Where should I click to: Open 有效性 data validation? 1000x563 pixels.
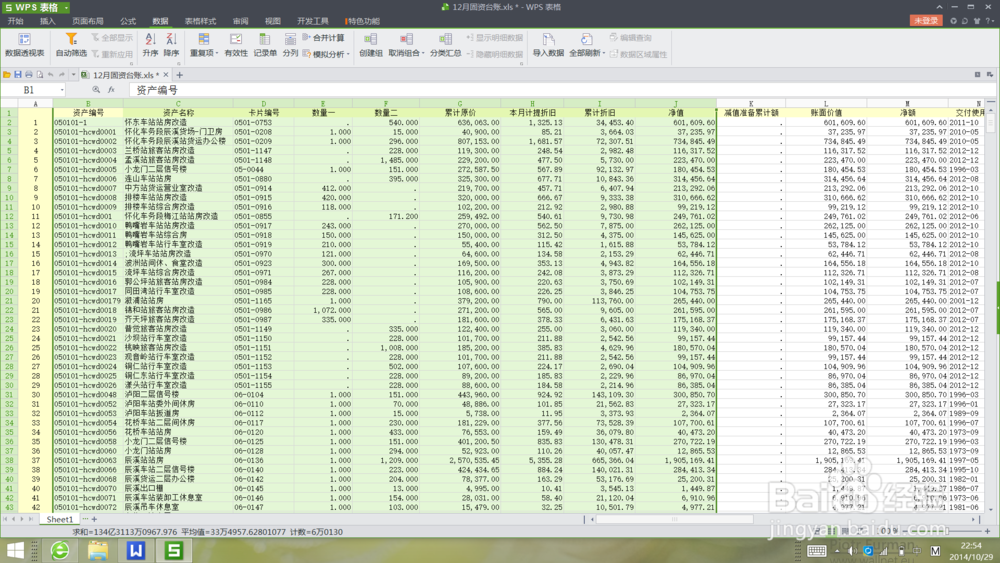tap(236, 45)
